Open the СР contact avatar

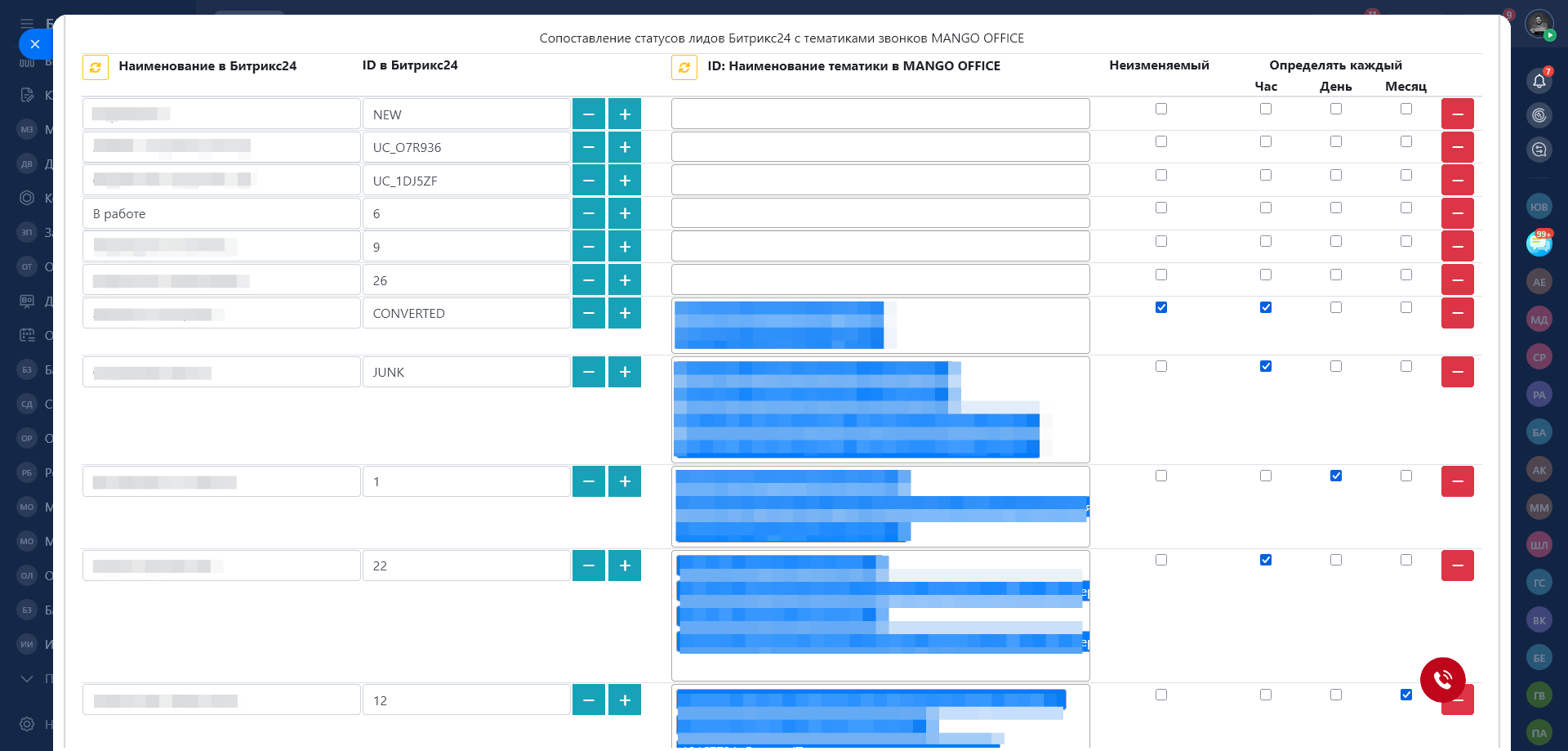point(1539,357)
